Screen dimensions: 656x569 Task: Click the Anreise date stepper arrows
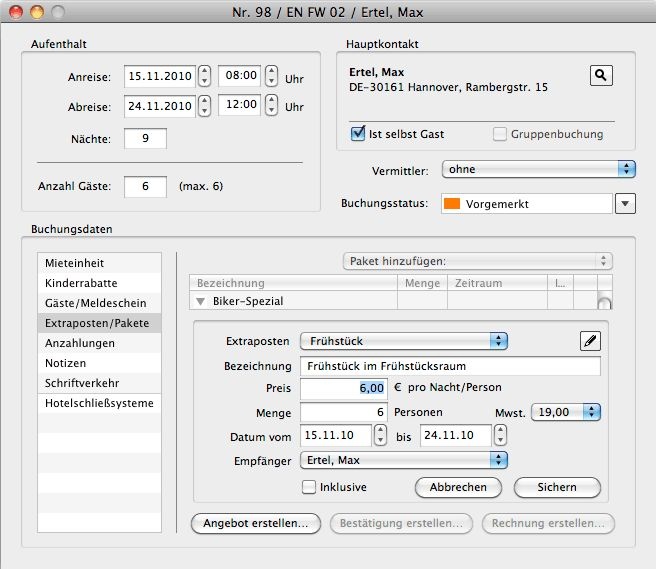click(204, 76)
